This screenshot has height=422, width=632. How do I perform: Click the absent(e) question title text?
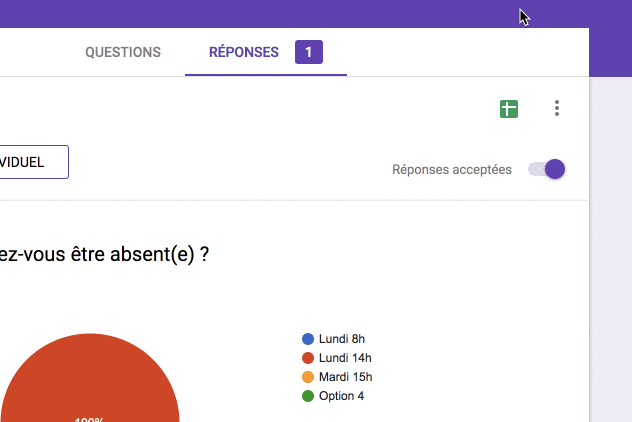(x=104, y=254)
